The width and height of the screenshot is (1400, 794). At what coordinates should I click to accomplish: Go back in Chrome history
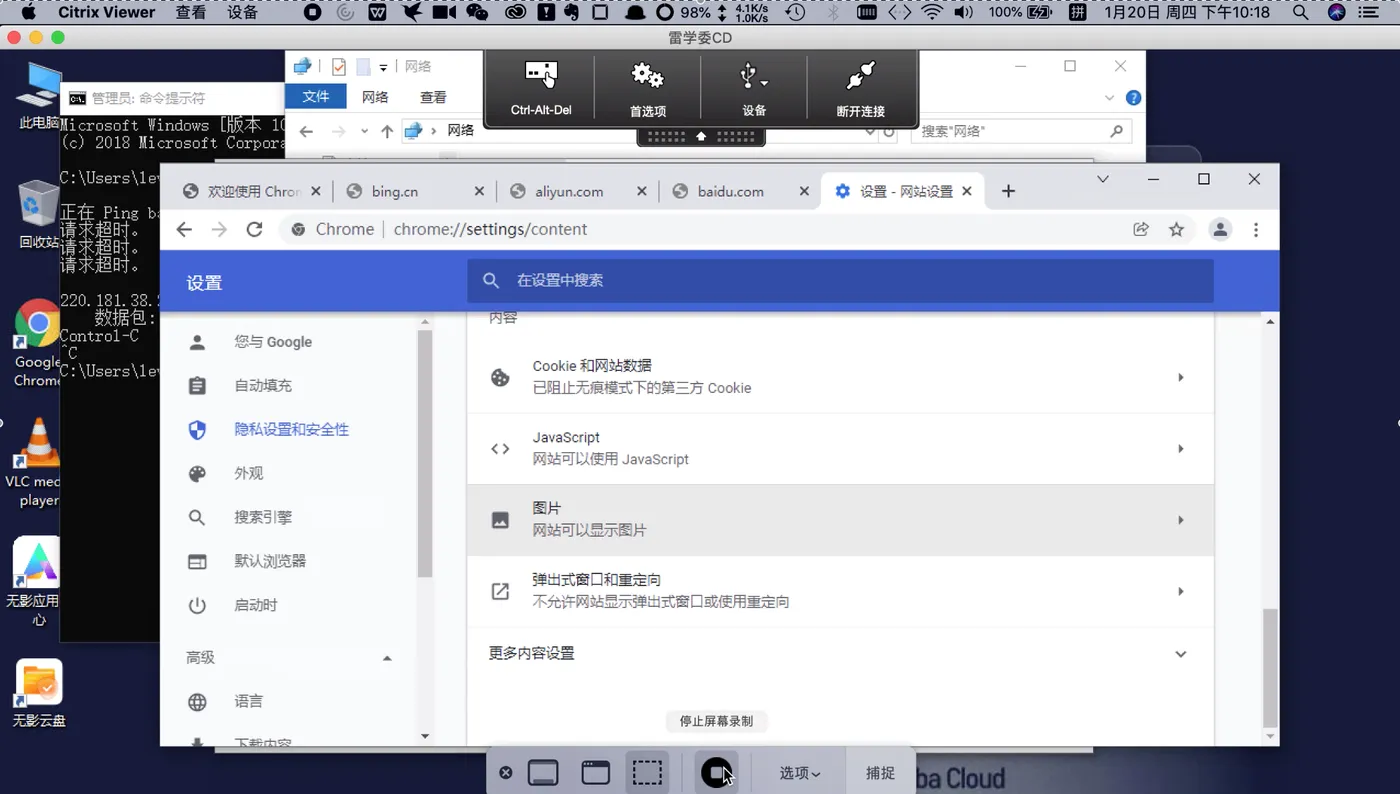click(184, 229)
